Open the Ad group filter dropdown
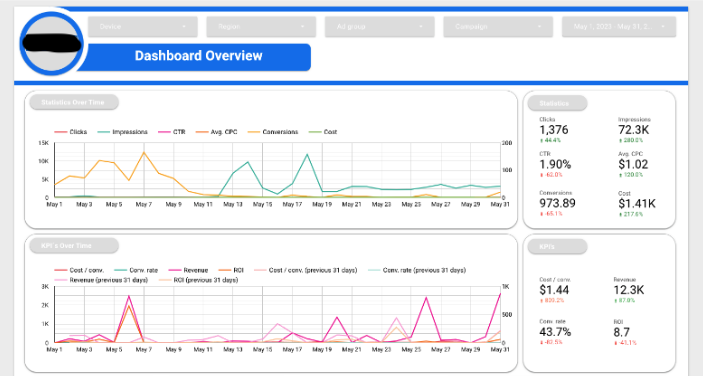The image size is (703, 376). tap(380, 27)
